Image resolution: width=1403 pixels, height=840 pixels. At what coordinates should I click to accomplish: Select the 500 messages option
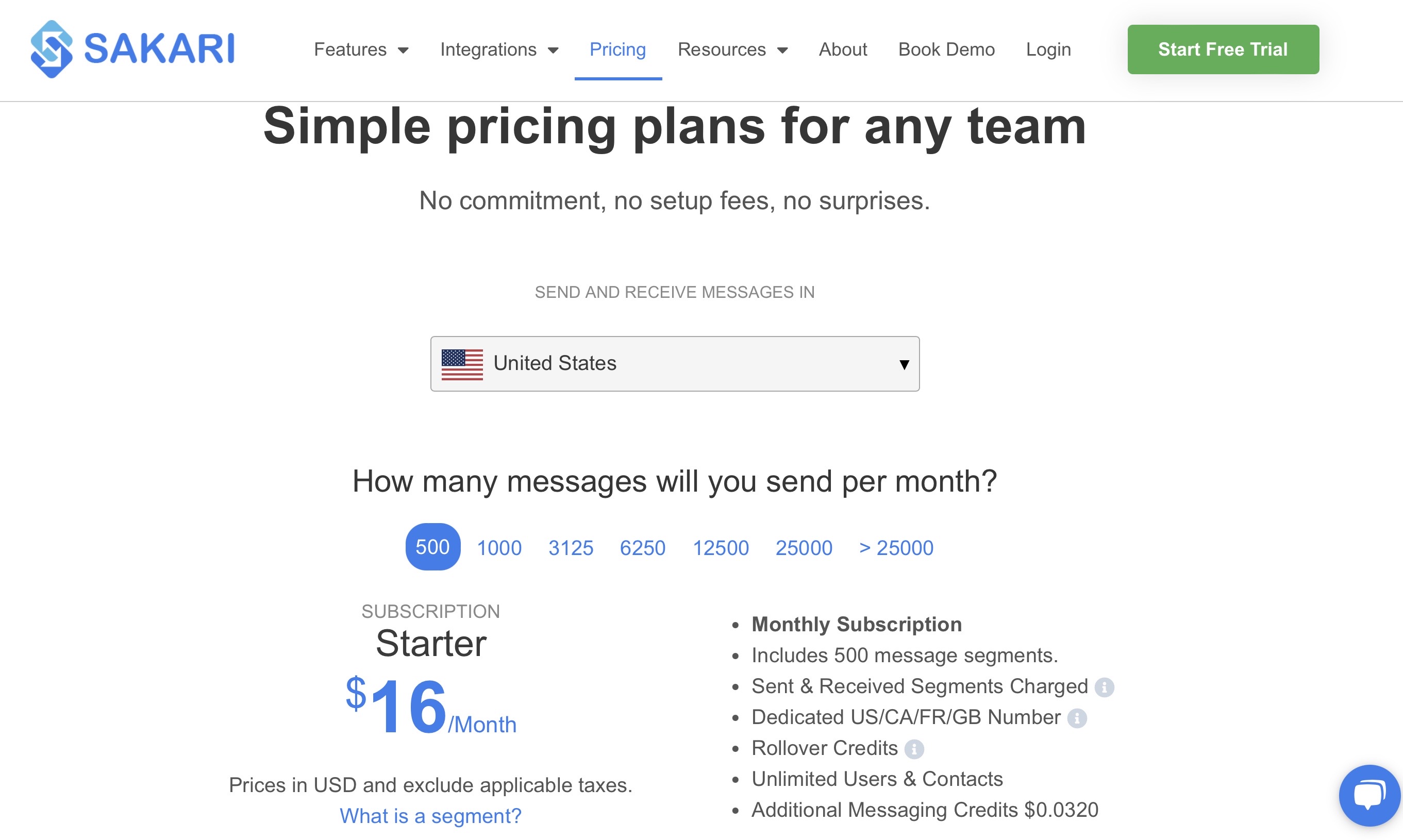point(433,547)
